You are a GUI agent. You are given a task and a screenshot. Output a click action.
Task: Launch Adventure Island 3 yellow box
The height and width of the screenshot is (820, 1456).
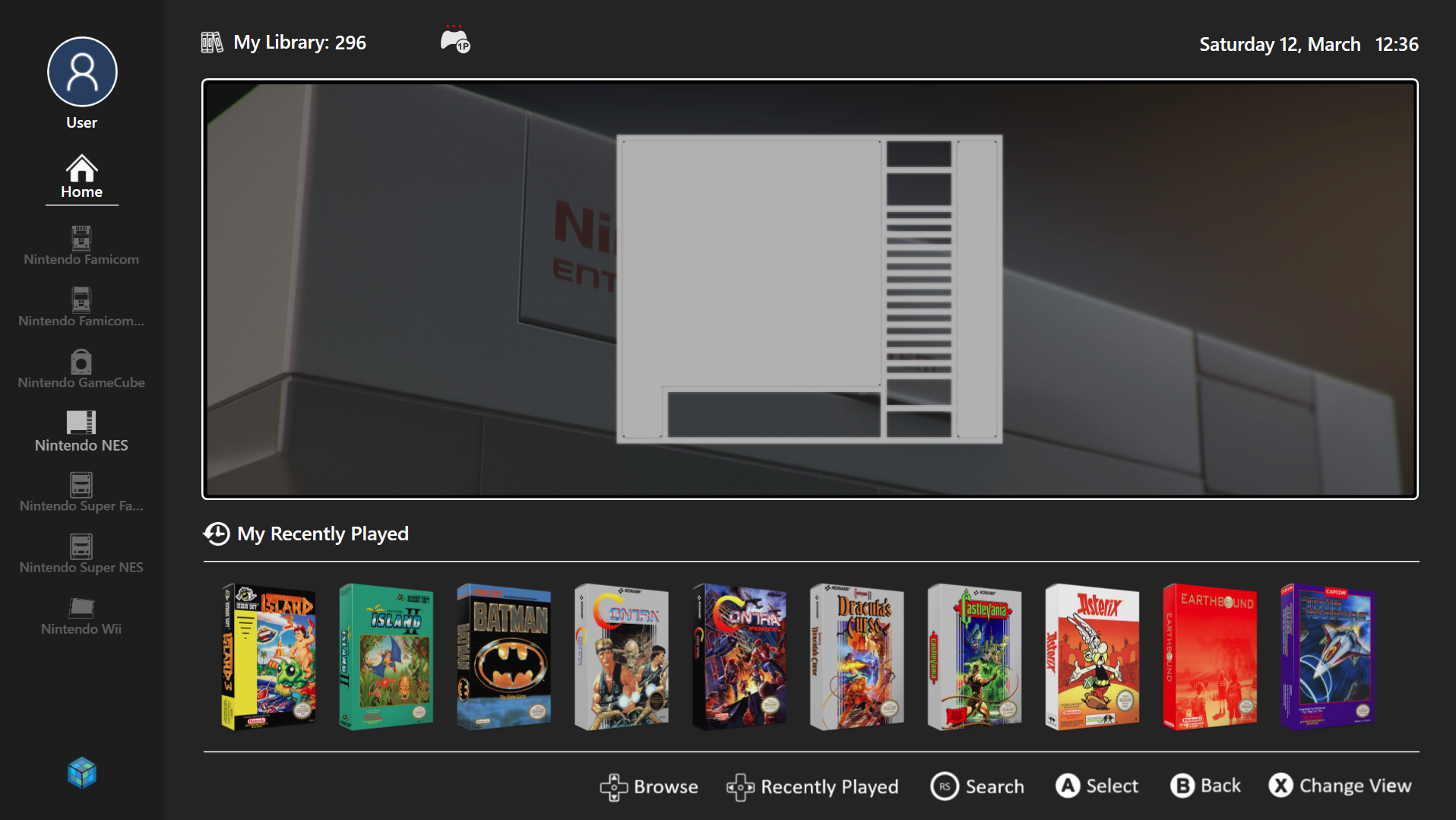tap(268, 657)
